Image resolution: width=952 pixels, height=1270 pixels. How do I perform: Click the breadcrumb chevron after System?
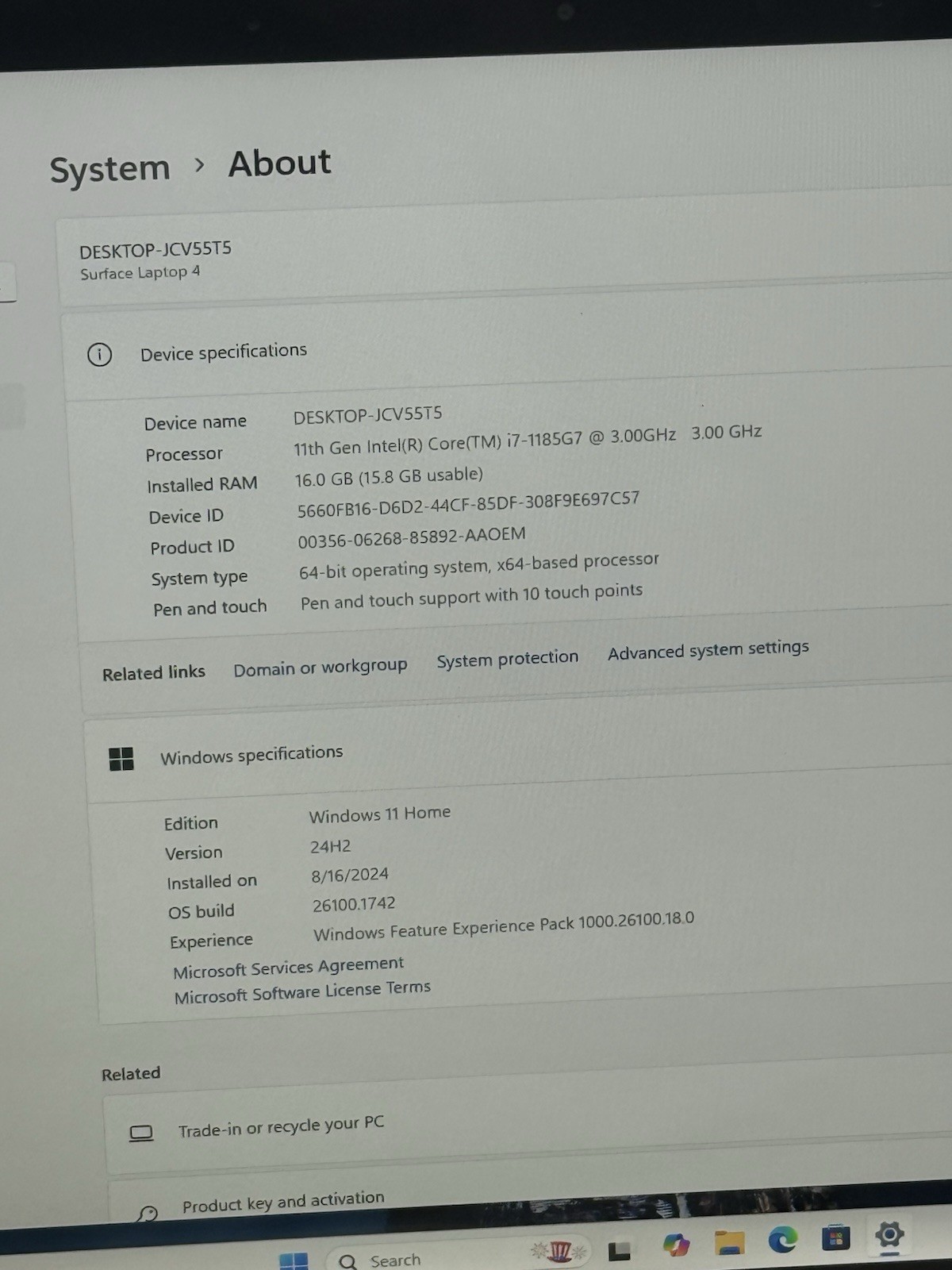200,165
